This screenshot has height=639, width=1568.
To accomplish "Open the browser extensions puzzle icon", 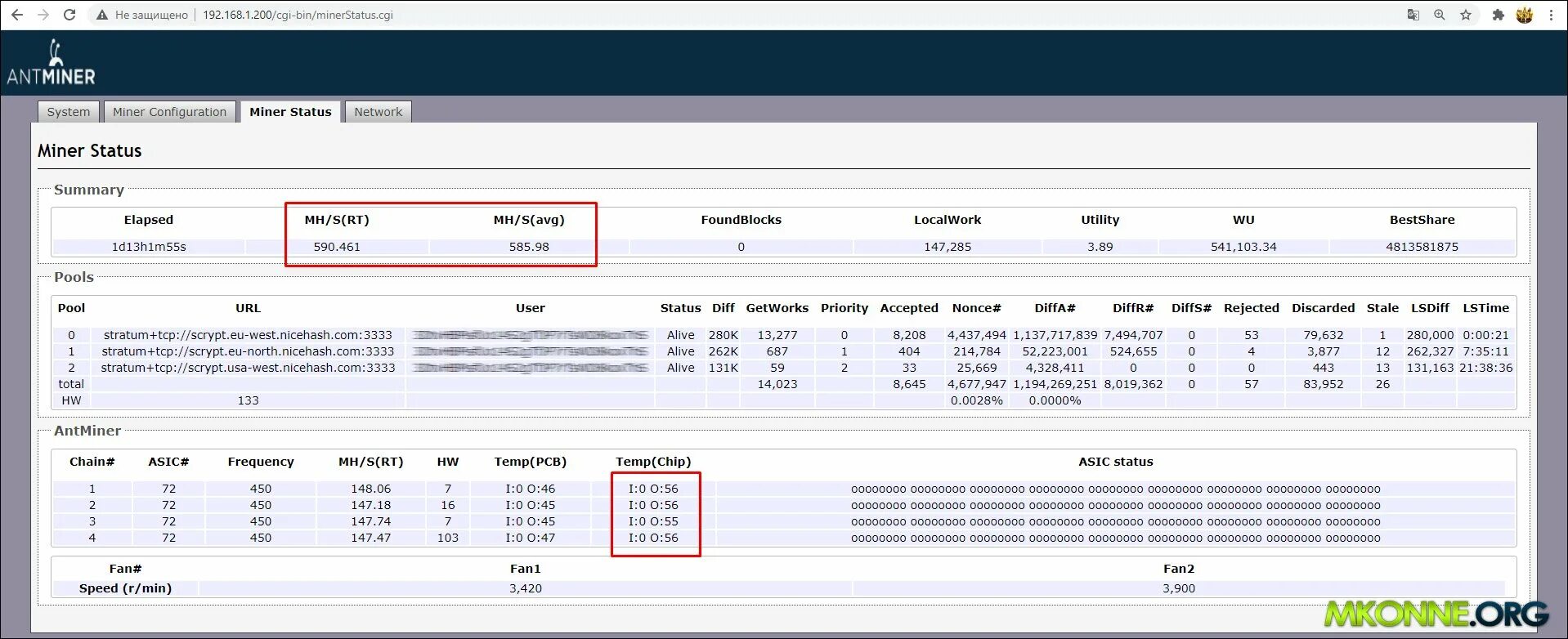I will click(x=1498, y=15).
